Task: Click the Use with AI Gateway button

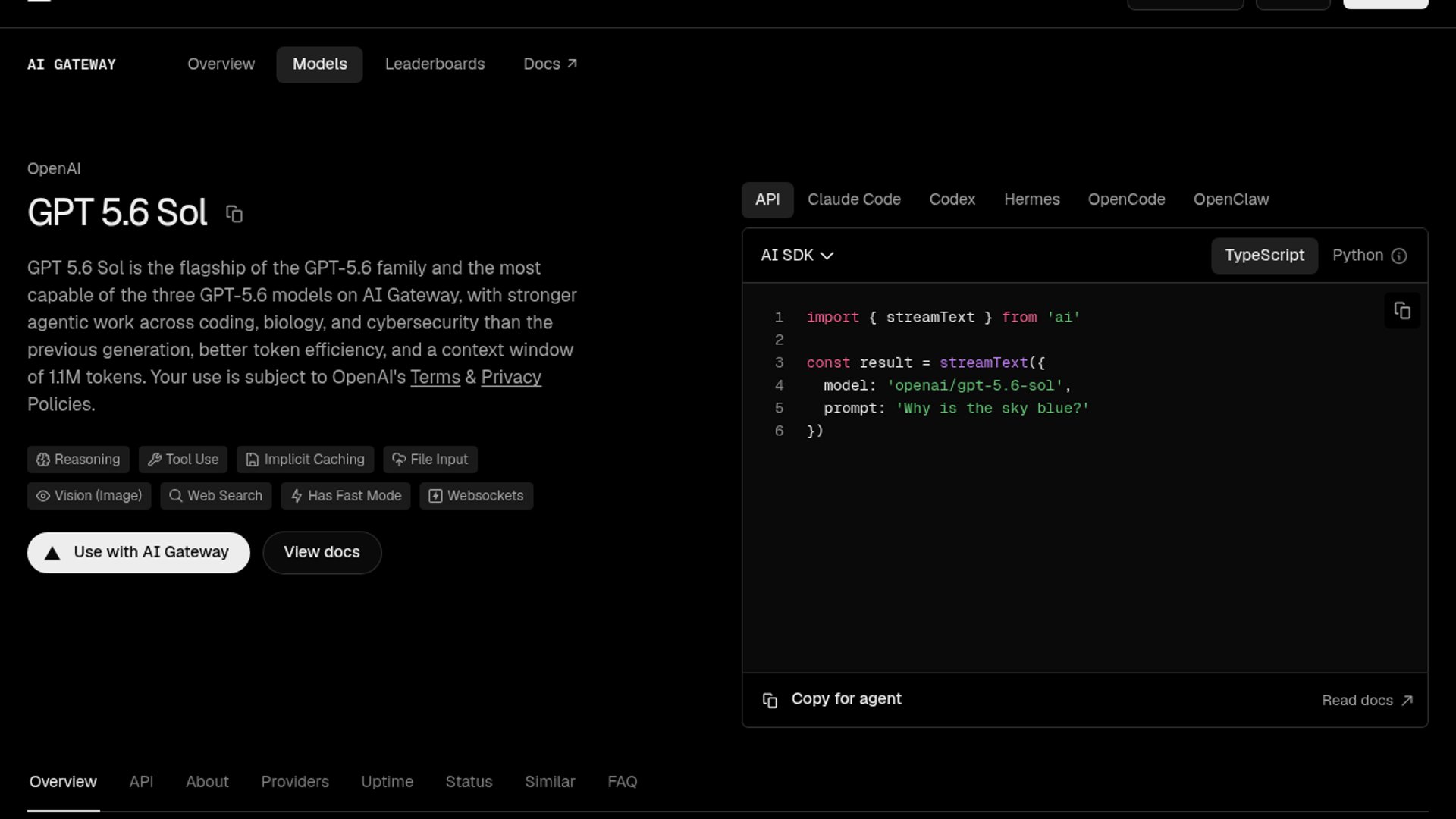Action: click(x=139, y=553)
